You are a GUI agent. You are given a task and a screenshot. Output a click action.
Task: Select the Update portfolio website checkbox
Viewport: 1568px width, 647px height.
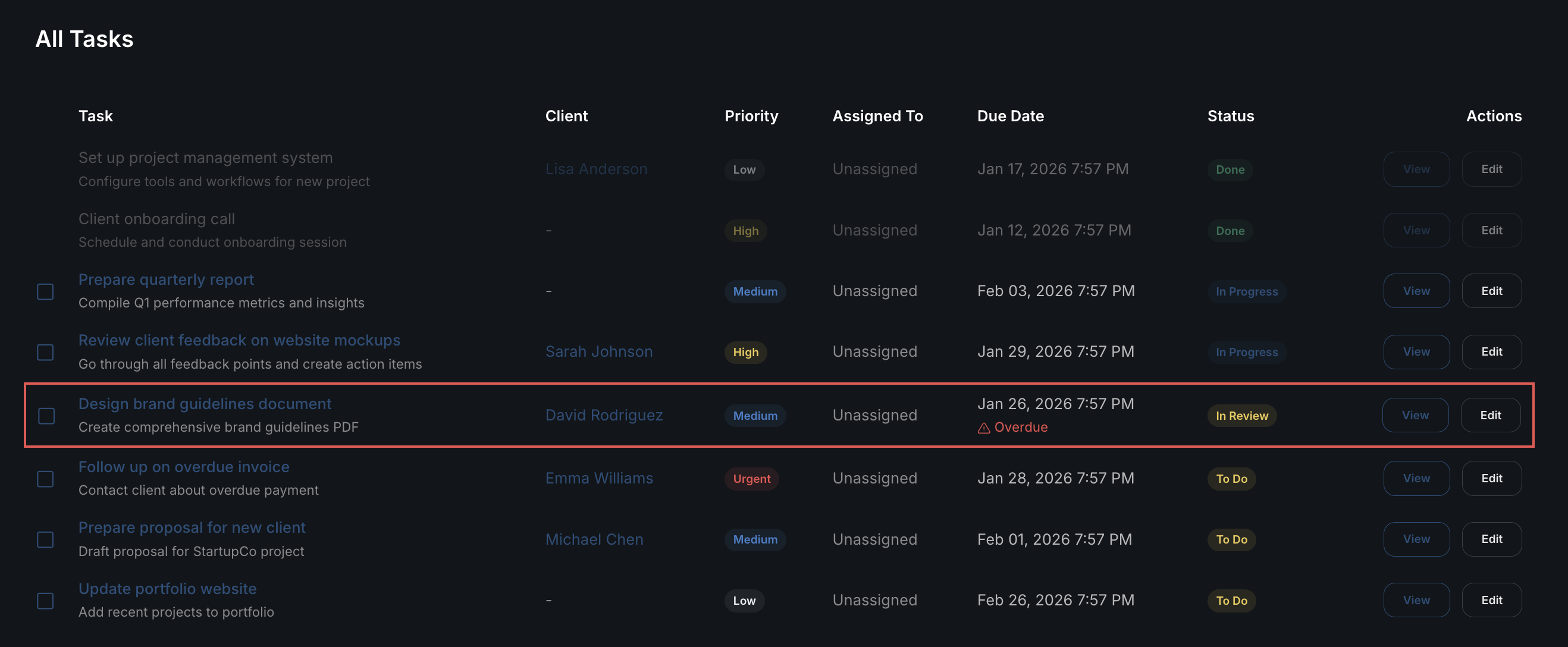click(x=46, y=601)
